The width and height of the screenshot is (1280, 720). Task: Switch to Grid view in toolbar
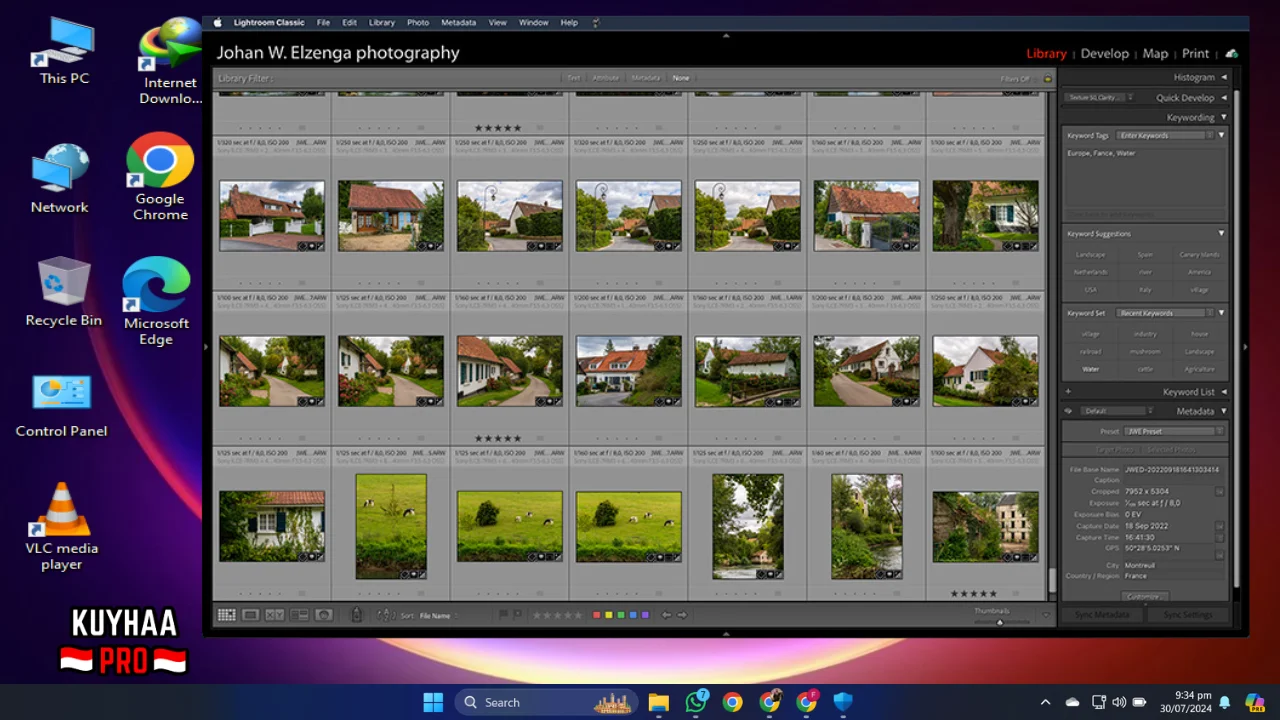(x=227, y=615)
